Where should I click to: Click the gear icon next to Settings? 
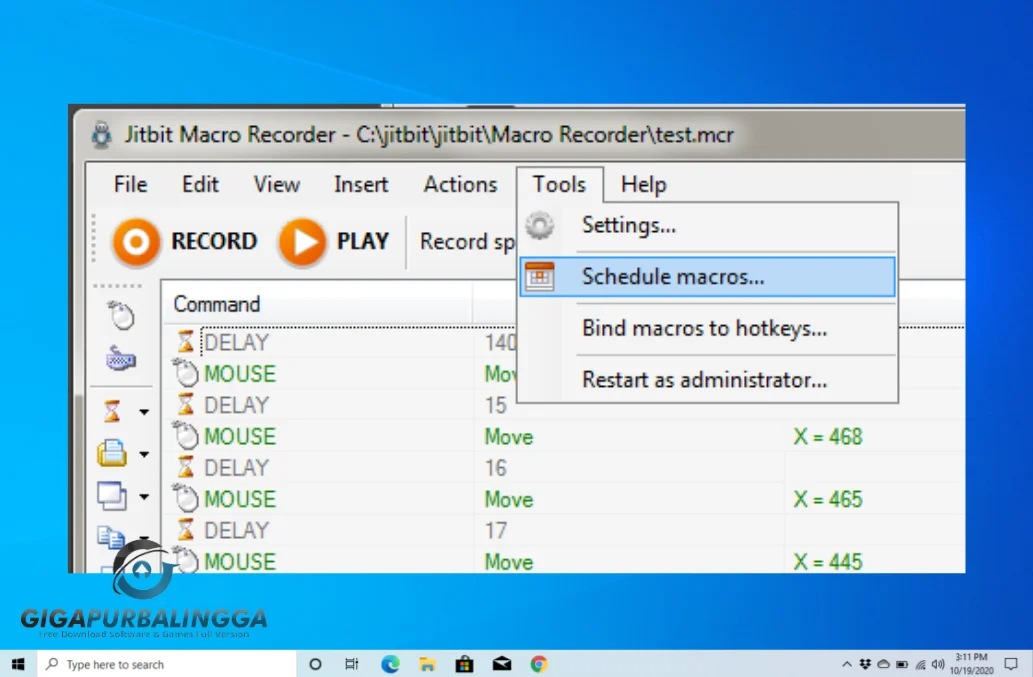click(x=540, y=226)
